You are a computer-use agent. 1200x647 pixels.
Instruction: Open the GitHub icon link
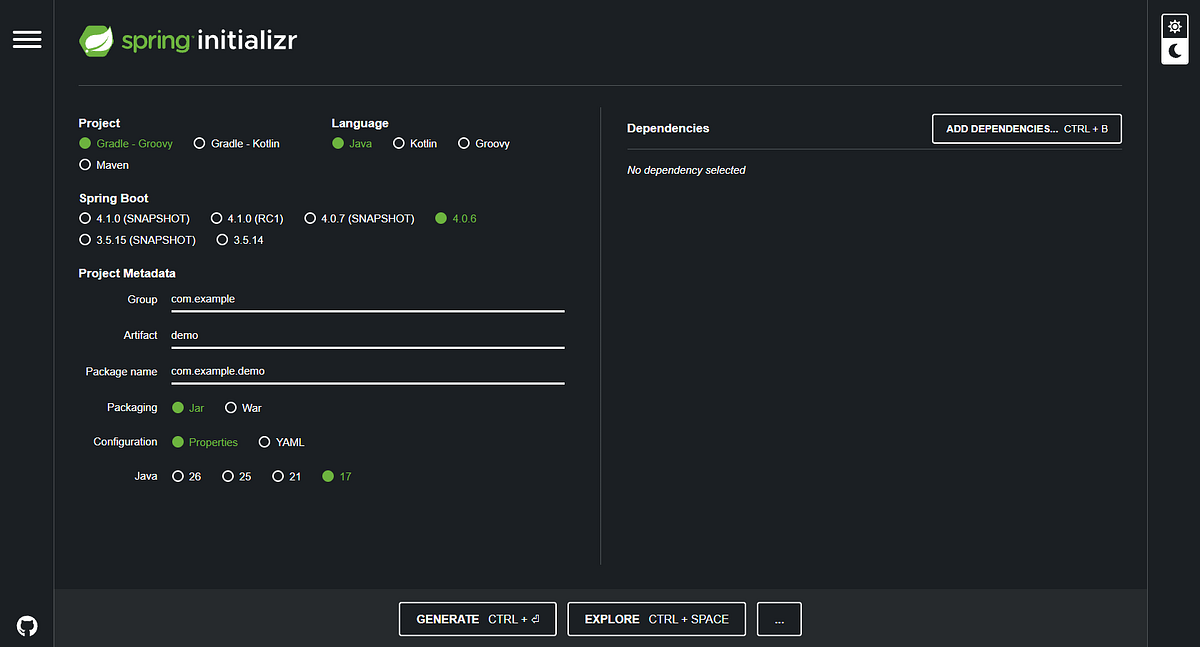point(27,626)
